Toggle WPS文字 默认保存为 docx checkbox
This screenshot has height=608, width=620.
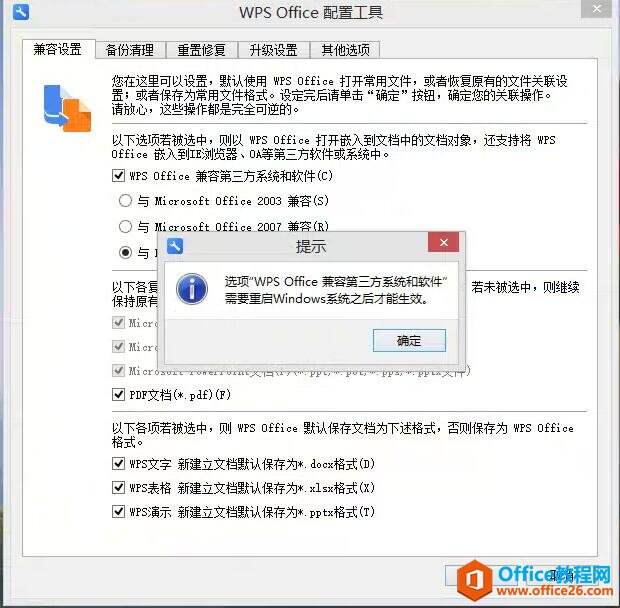pyautogui.click(x=119, y=463)
